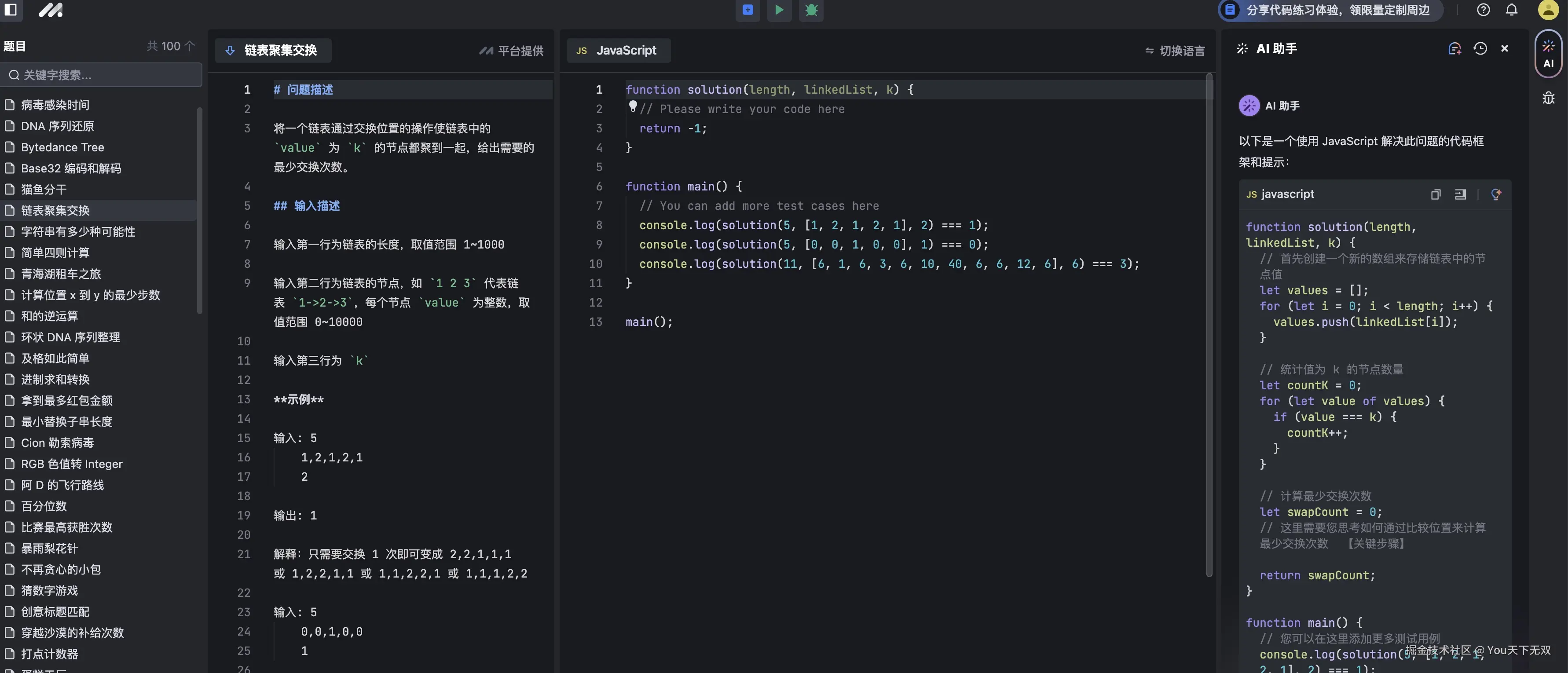
Task: Focus the 关键字搜索 search field
Action: [102, 75]
